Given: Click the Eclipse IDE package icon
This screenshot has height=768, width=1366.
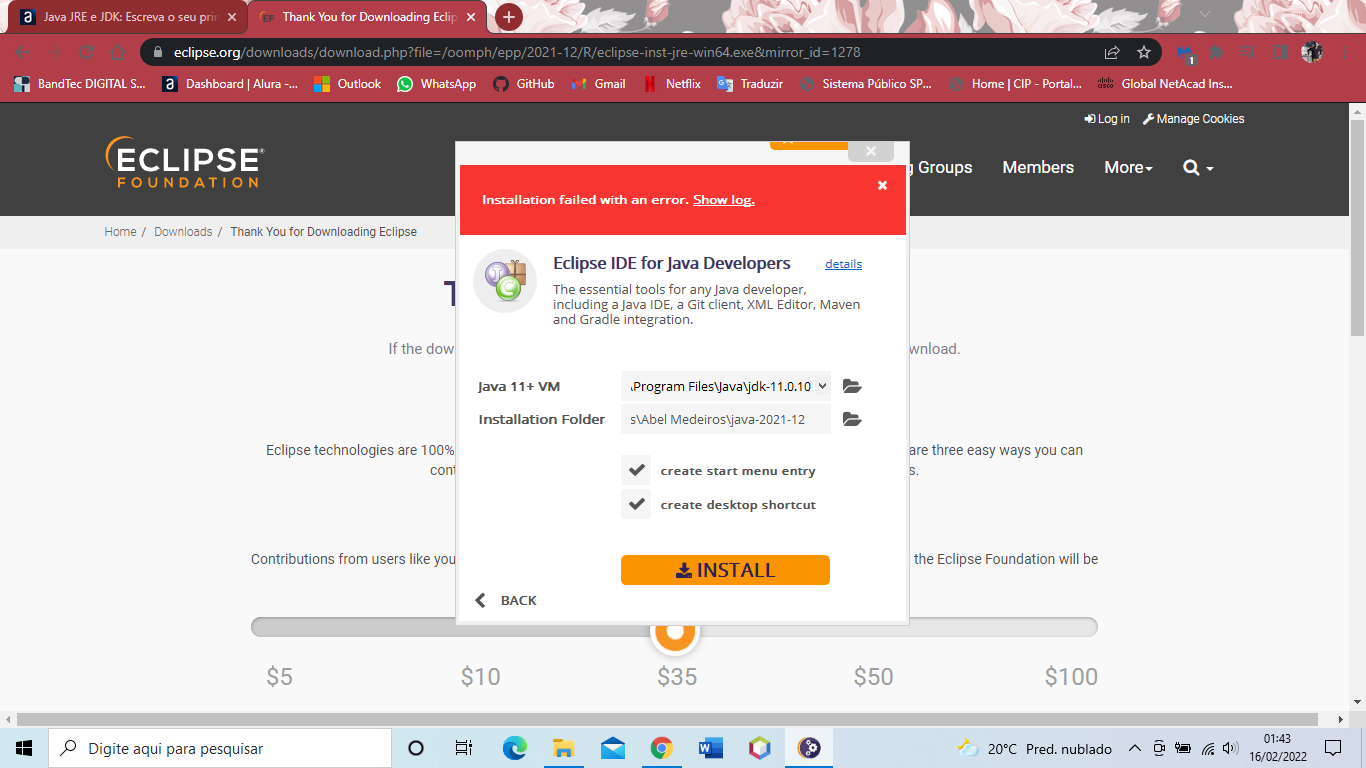Looking at the screenshot, I should click(x=505, y=281).
